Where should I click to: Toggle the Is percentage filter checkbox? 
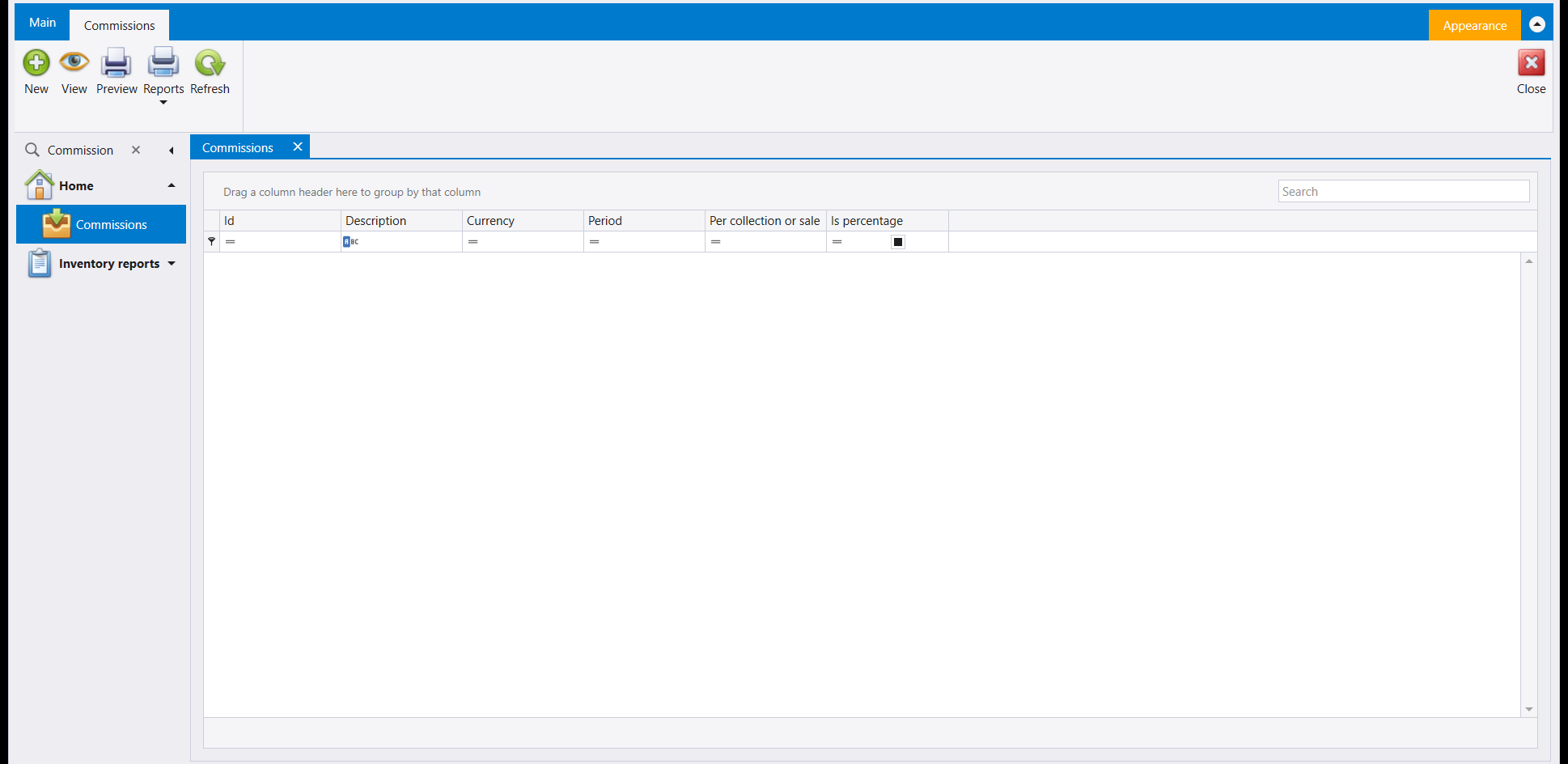[x=898, y=242]
